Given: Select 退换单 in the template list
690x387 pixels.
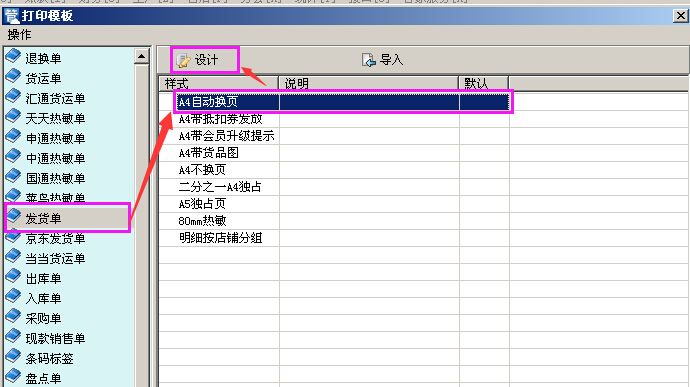Looking at the screenshot, I should click(x=43, y=58).
